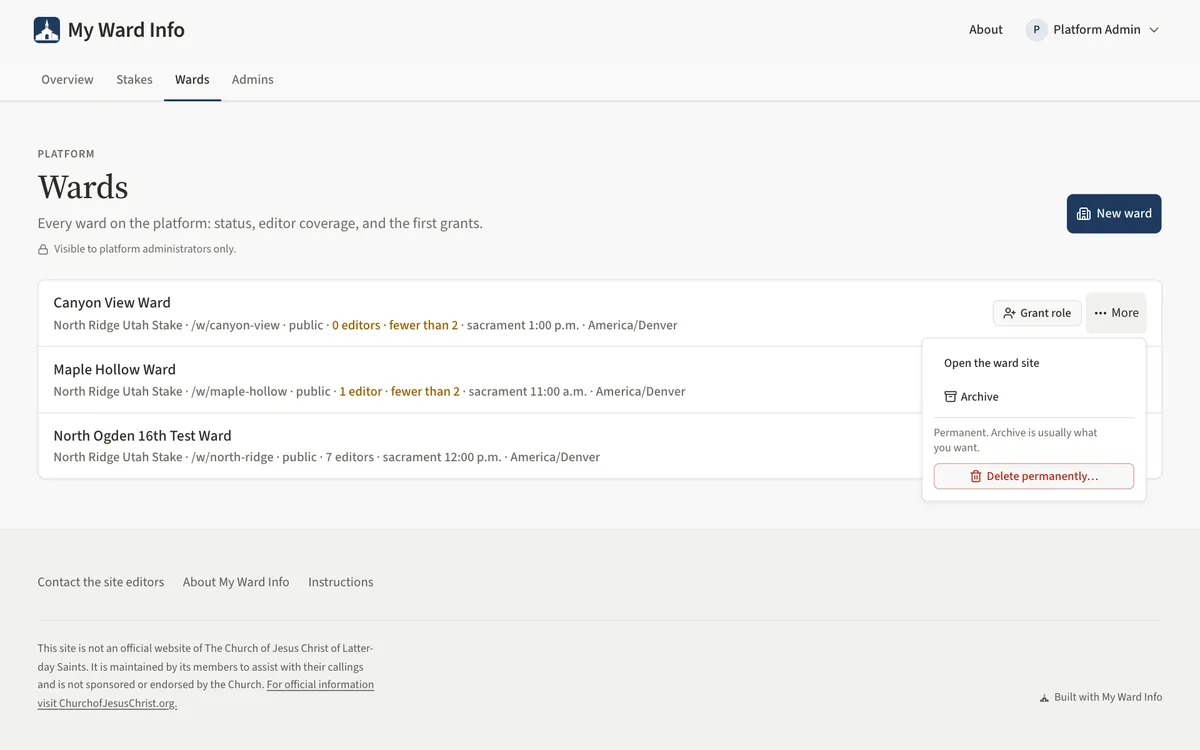Switch to the Admins tab
Screen dimensions: 1200x750
tap(253, 80)
